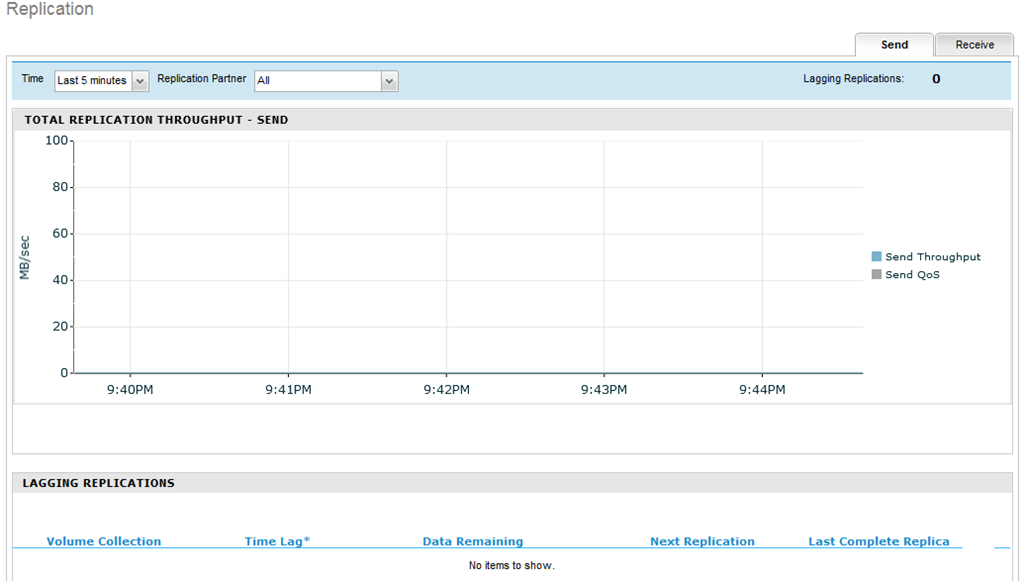Click the Lagging Replications section header
1024x581 pixels.
click(x=99, y=483)
